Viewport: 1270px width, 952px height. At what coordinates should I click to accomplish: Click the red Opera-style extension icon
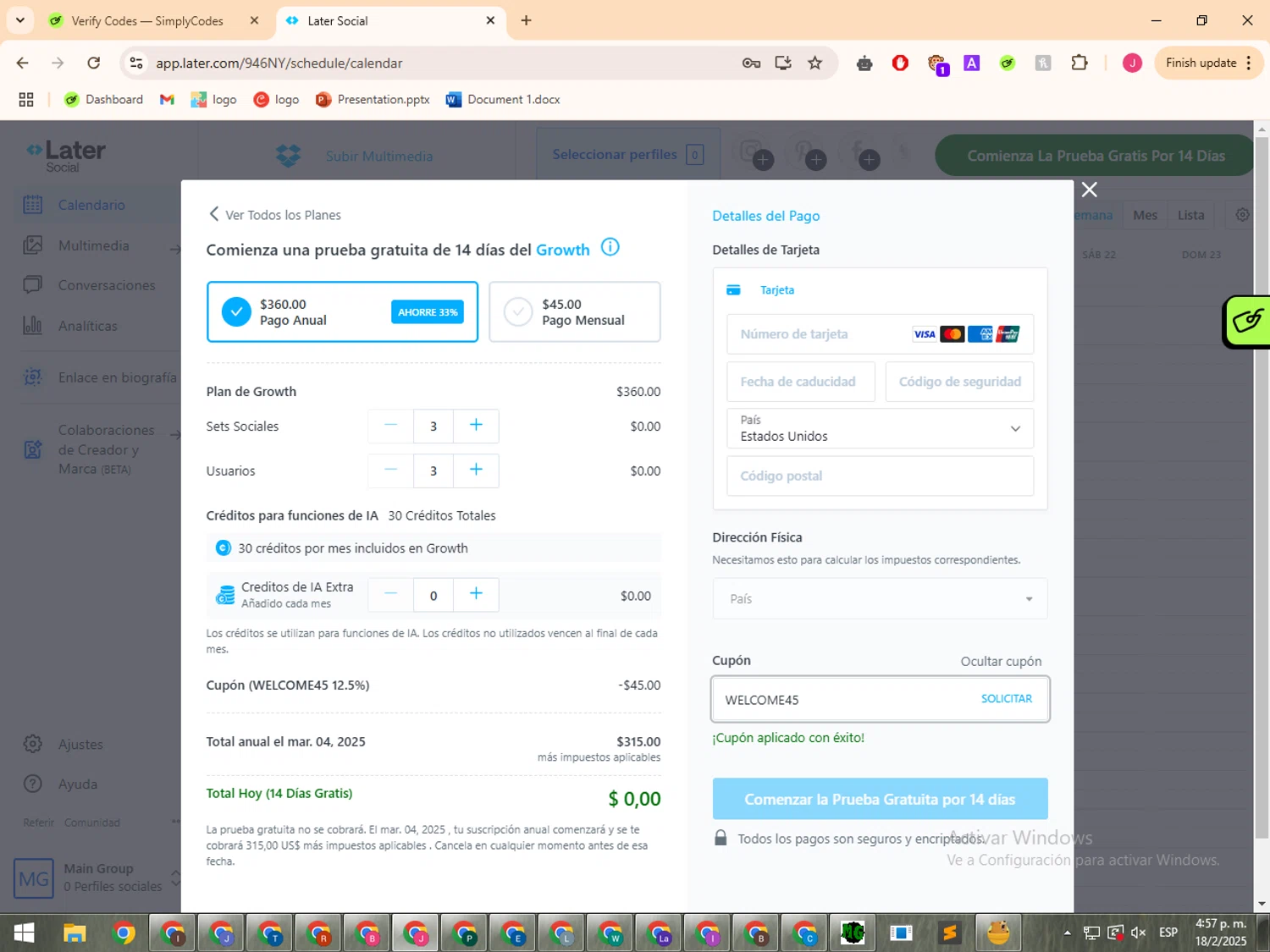(x=900, y=63)
